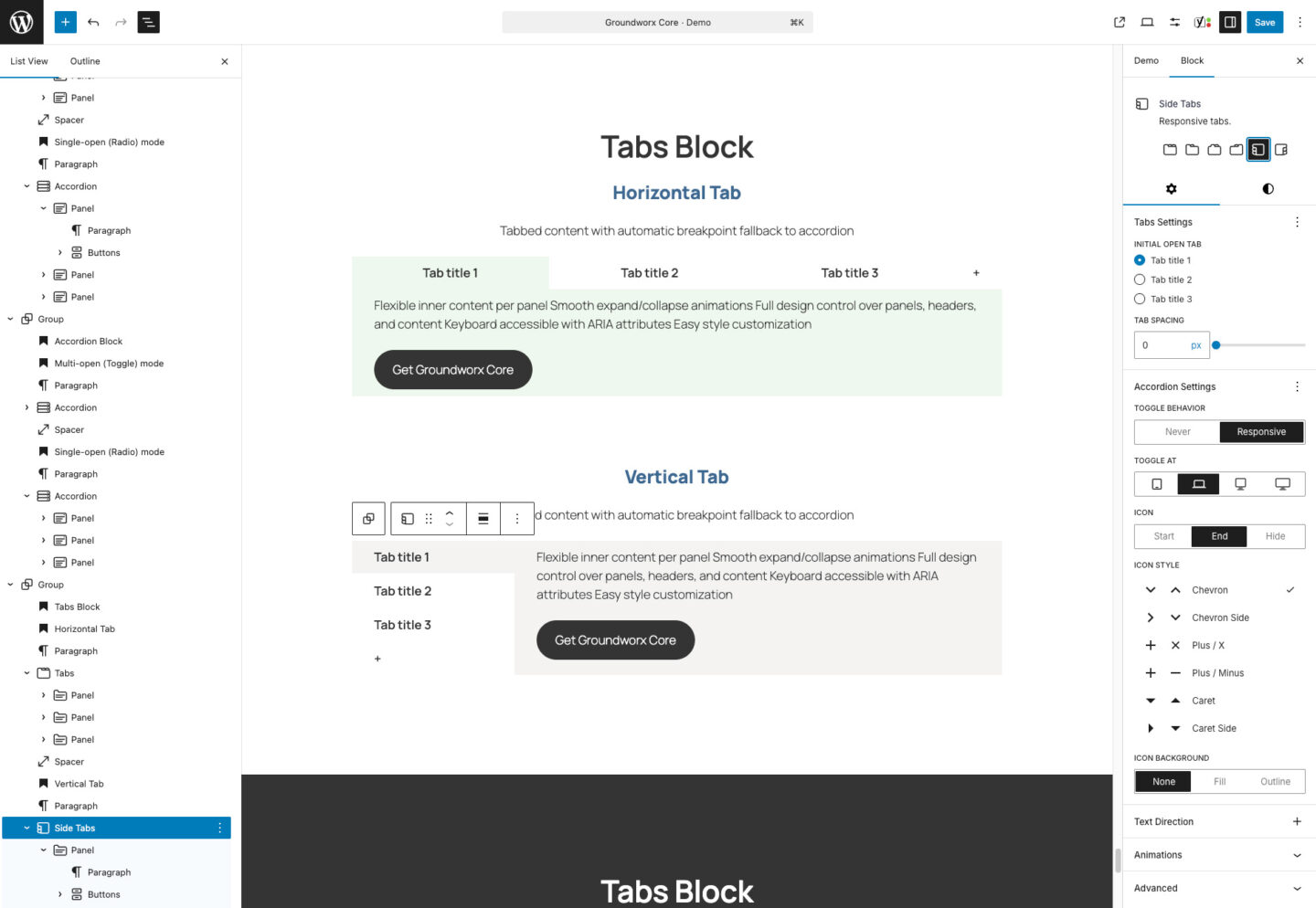This screenshot has height=908, width=1316.
Task: Click the Tab Spacing number input field
Action: tap(1161, 345)
